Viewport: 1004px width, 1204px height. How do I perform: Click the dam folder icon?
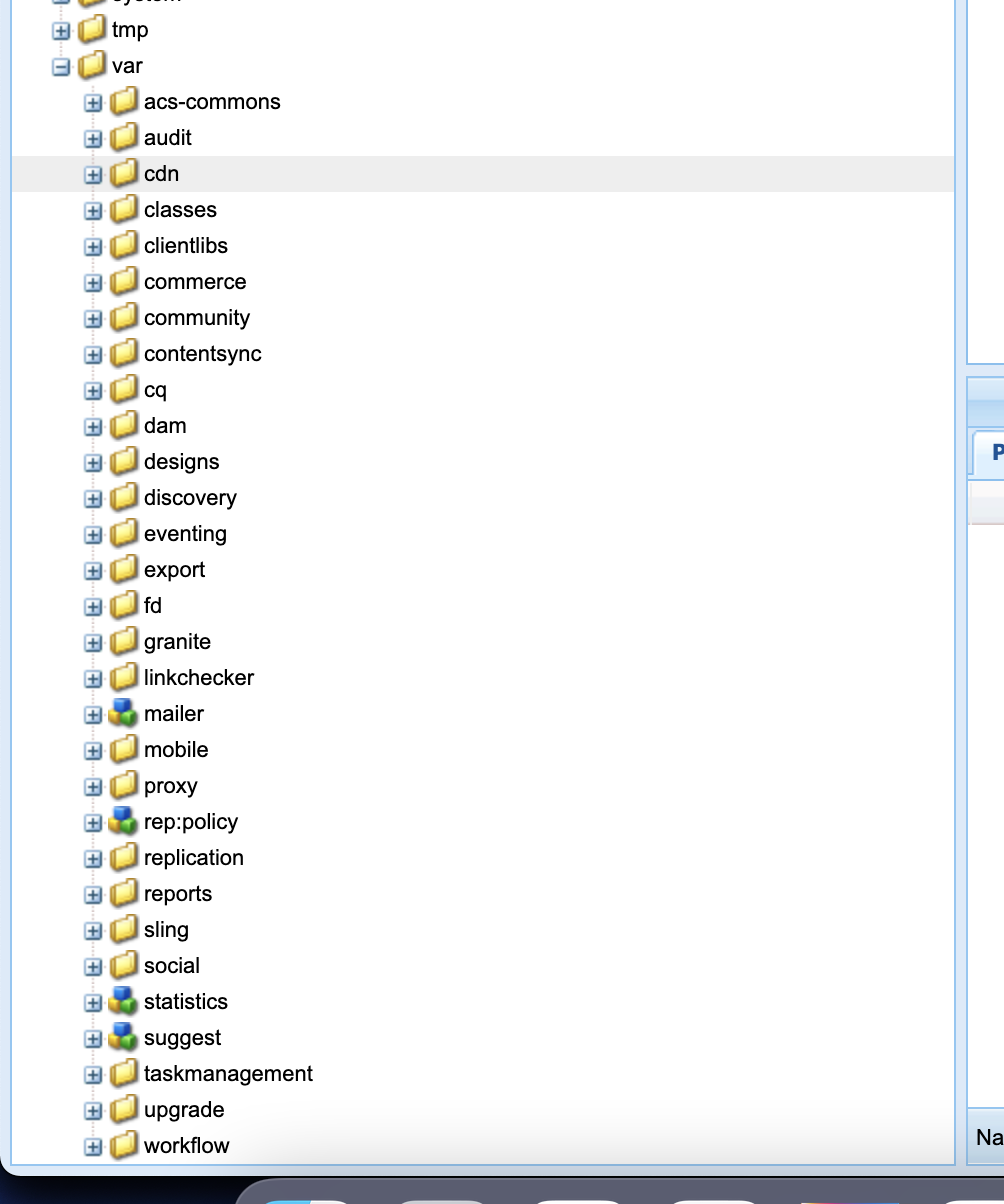click(123, 426)
